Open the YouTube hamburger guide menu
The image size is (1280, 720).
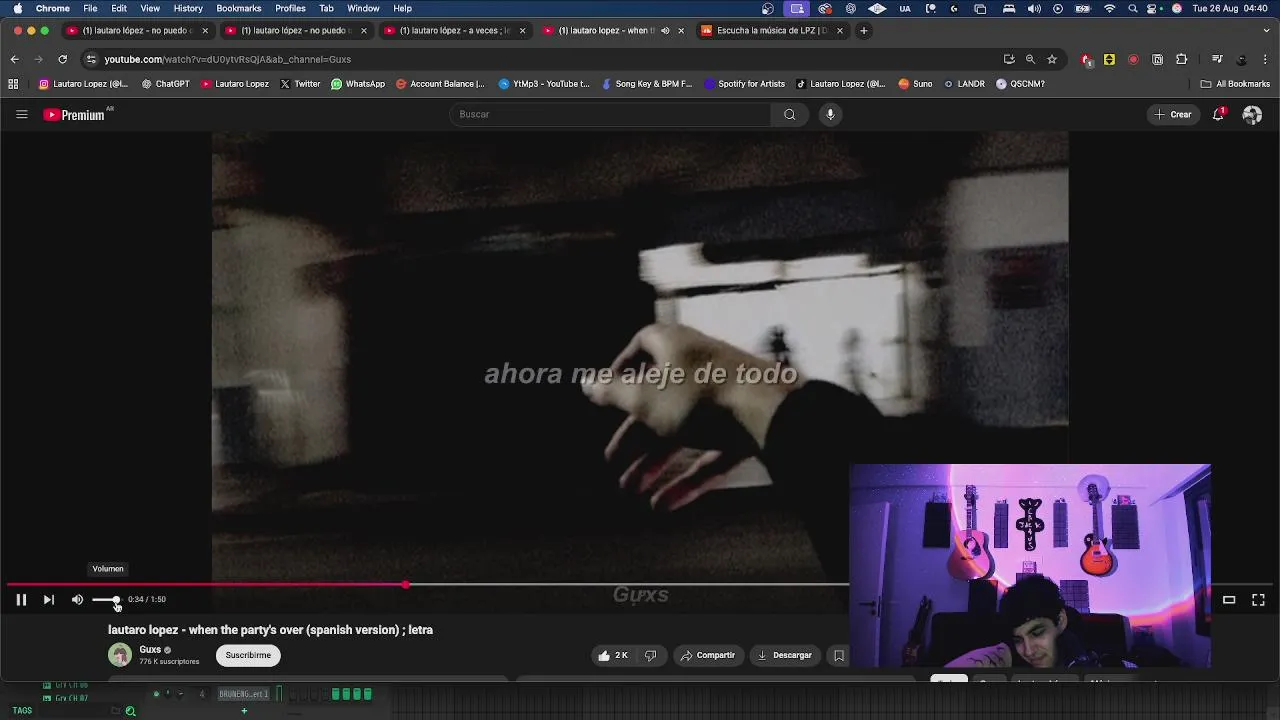point(21,114)
